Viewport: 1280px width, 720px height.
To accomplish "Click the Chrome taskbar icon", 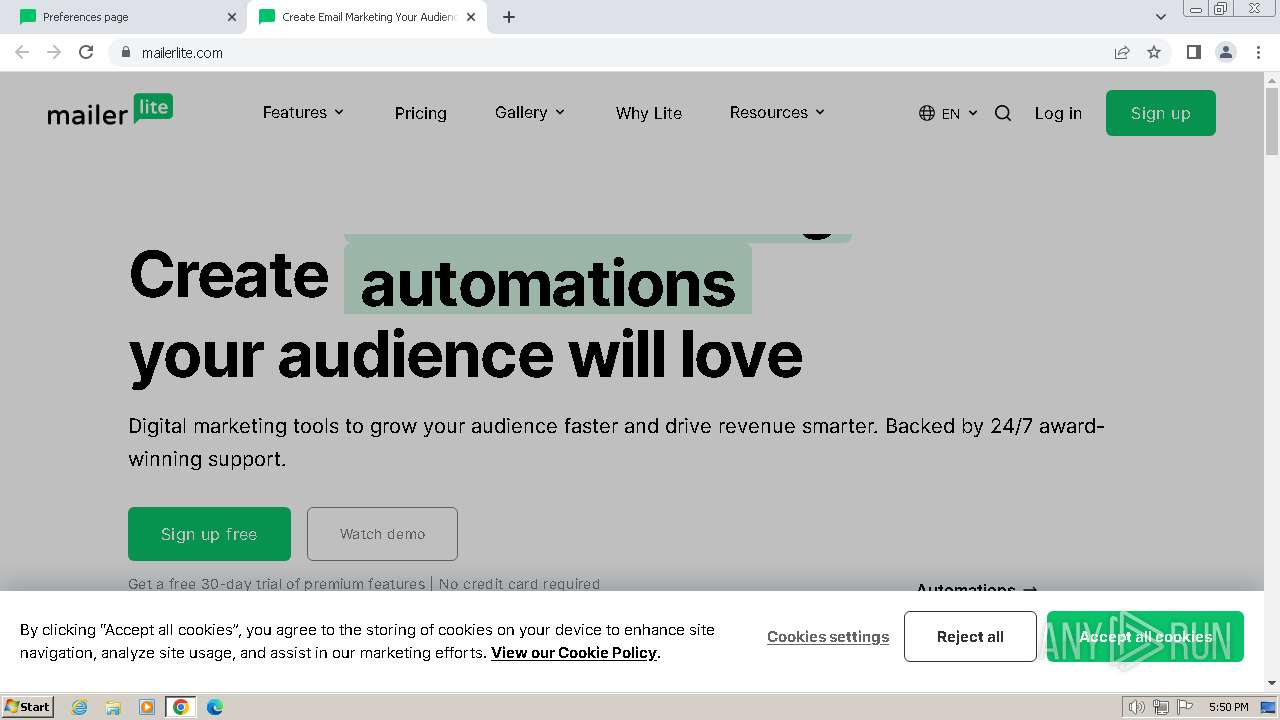I will (181, 707).
